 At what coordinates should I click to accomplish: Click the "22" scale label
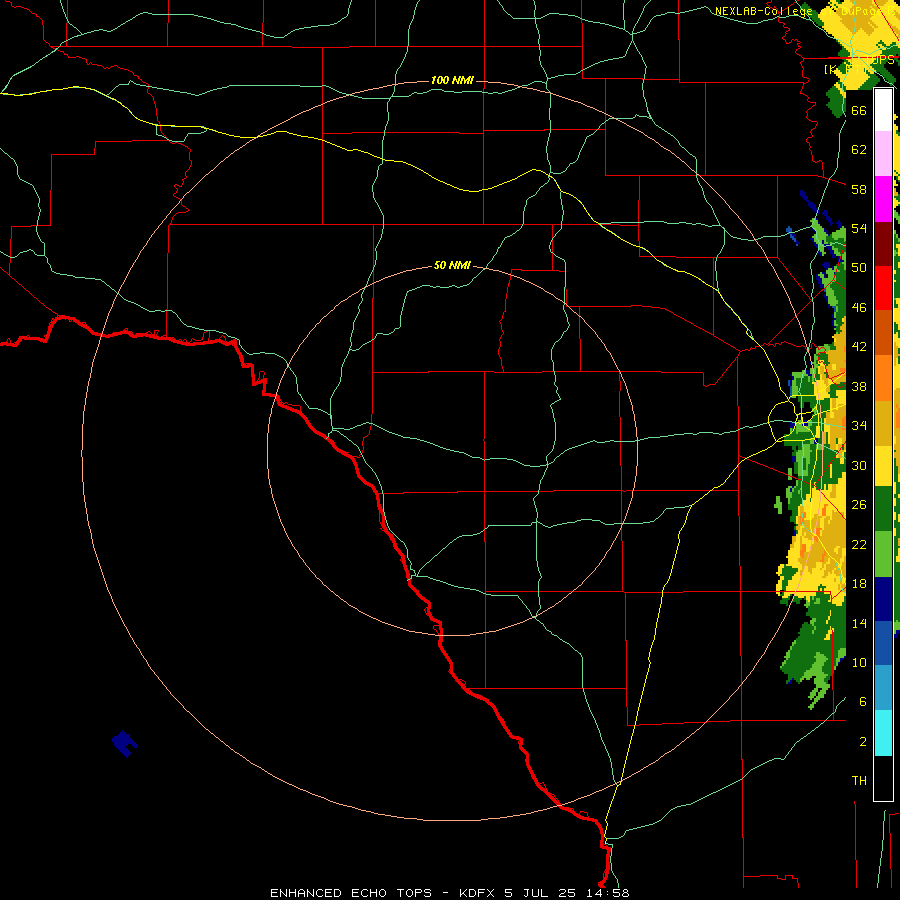click(859, 544)
